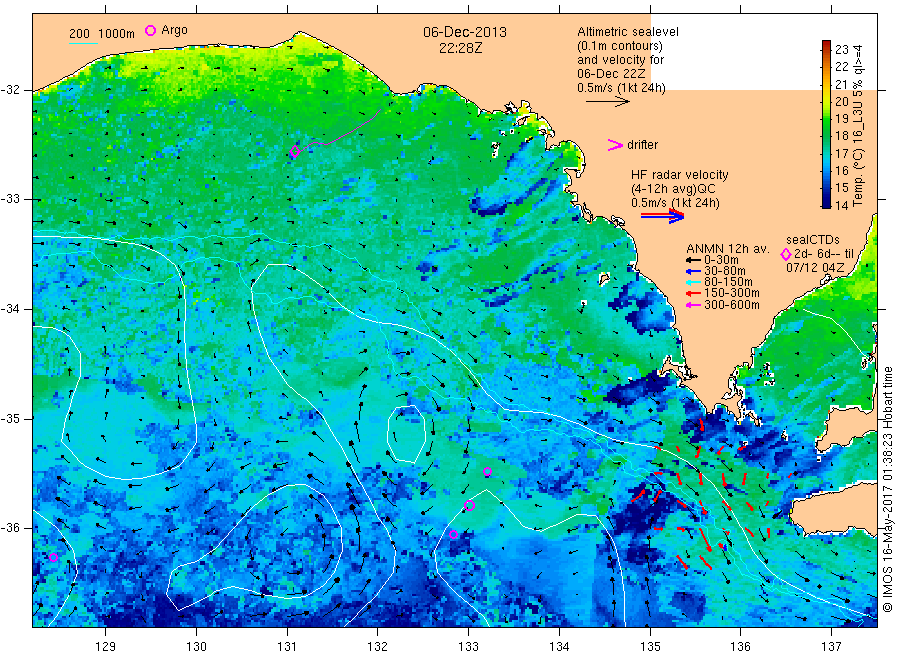Click the longitude axis label 132

378,646
